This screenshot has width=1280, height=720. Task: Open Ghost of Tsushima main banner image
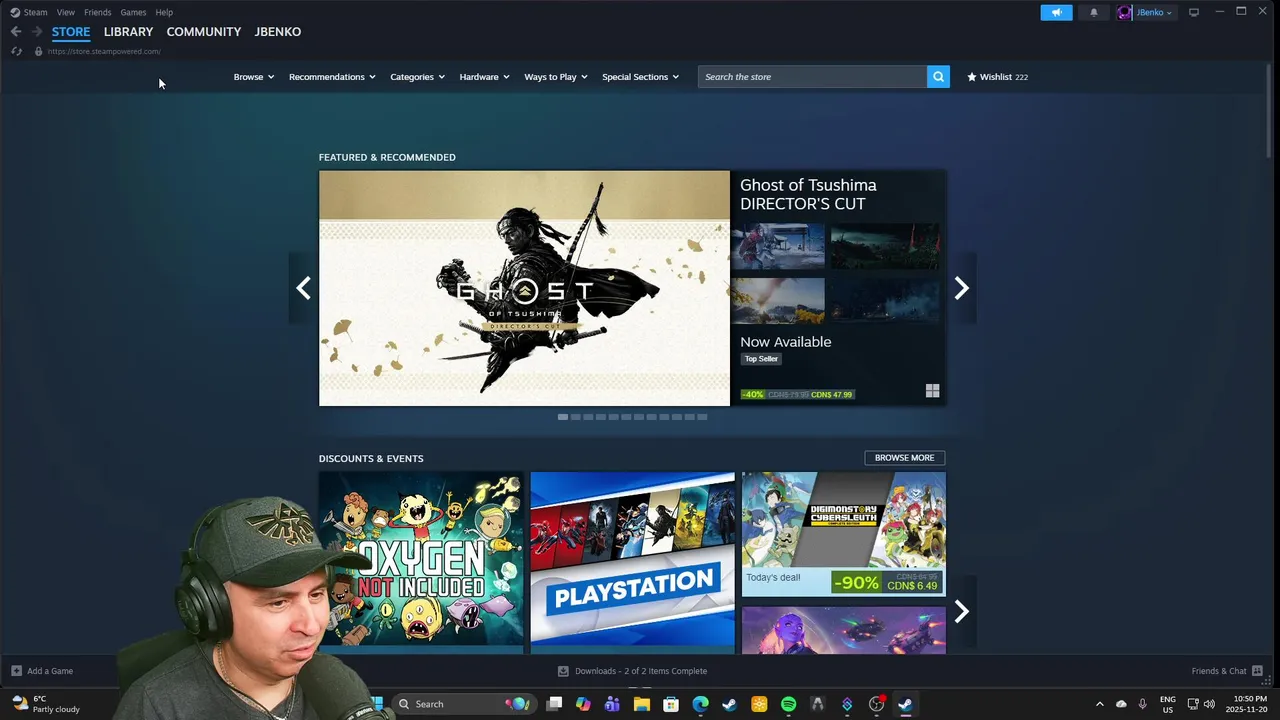[524, 288]
